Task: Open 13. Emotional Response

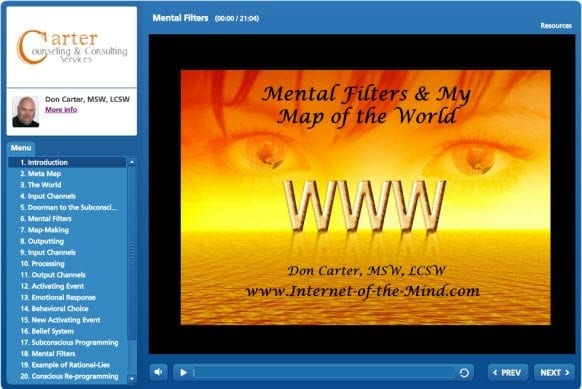Action: 67,297
